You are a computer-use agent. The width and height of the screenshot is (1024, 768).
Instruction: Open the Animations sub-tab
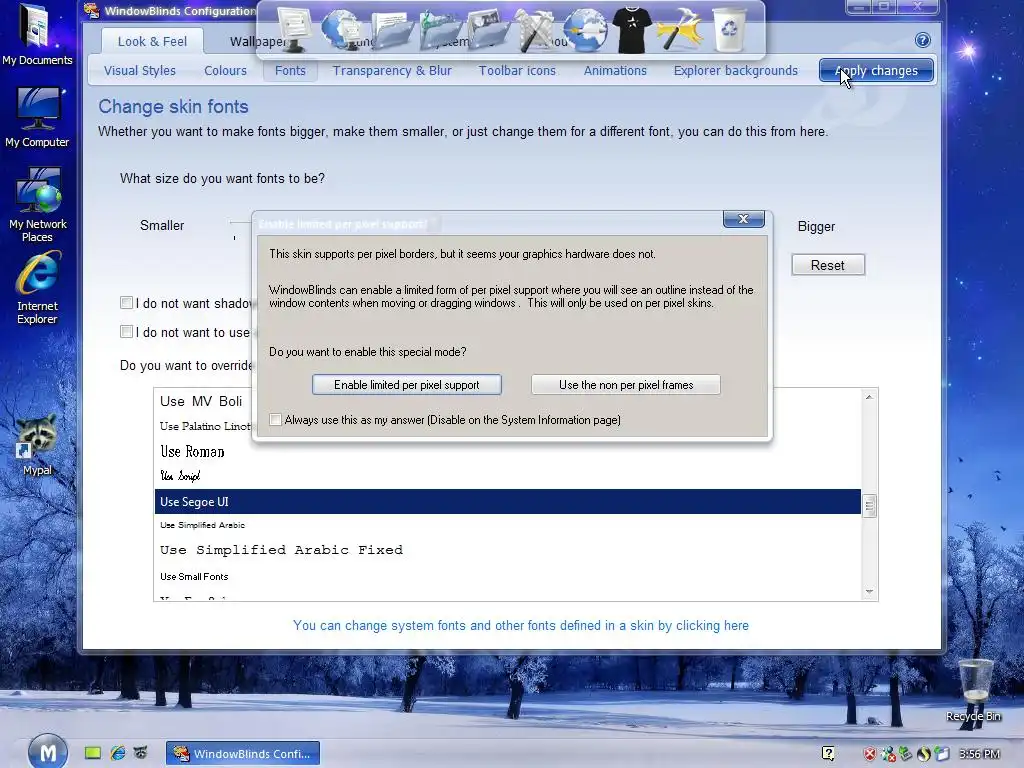615,71
